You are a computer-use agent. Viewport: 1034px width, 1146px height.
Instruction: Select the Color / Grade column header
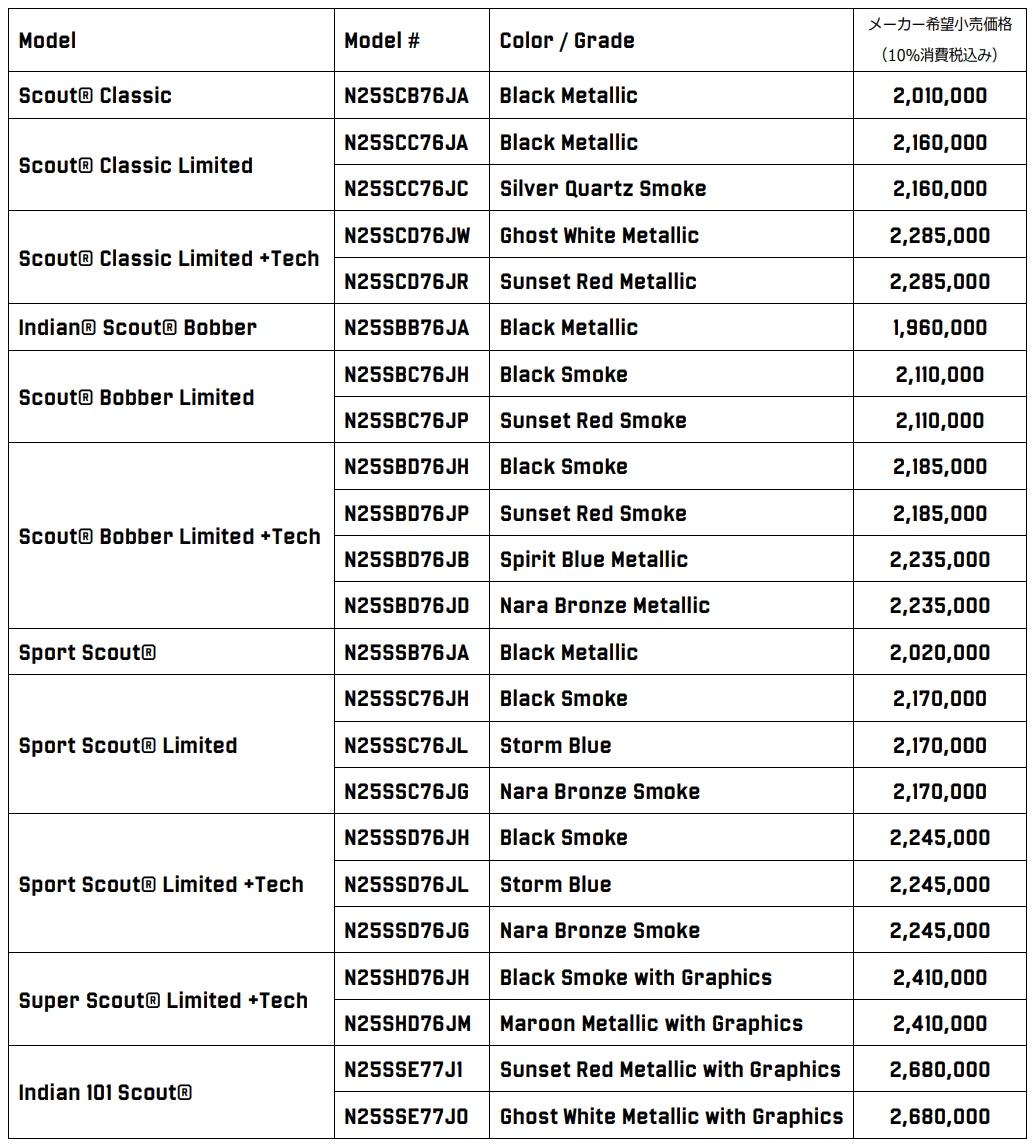point(671,40)
